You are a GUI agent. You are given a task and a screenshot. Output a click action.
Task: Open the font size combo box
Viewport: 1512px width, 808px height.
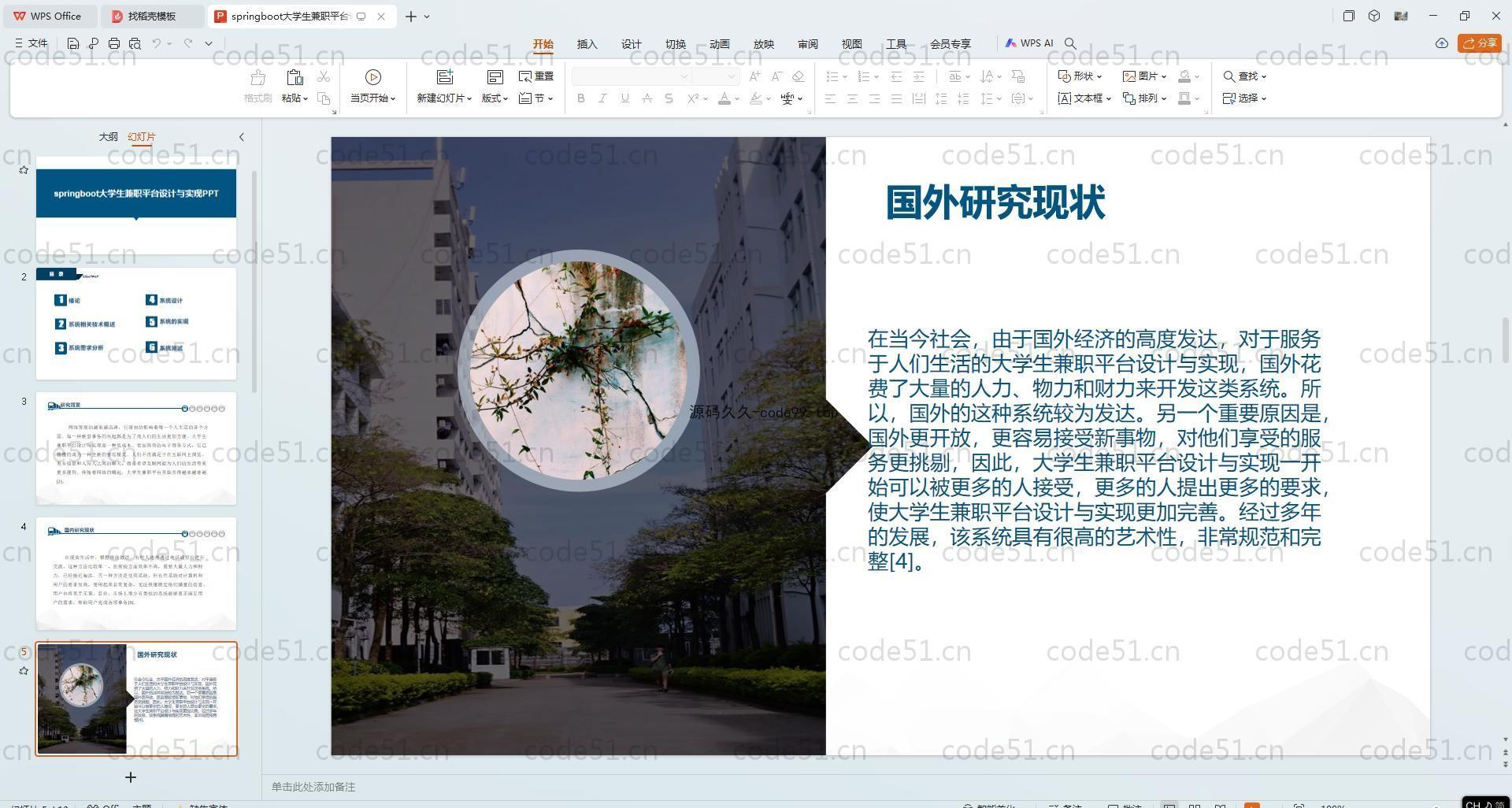715,76
